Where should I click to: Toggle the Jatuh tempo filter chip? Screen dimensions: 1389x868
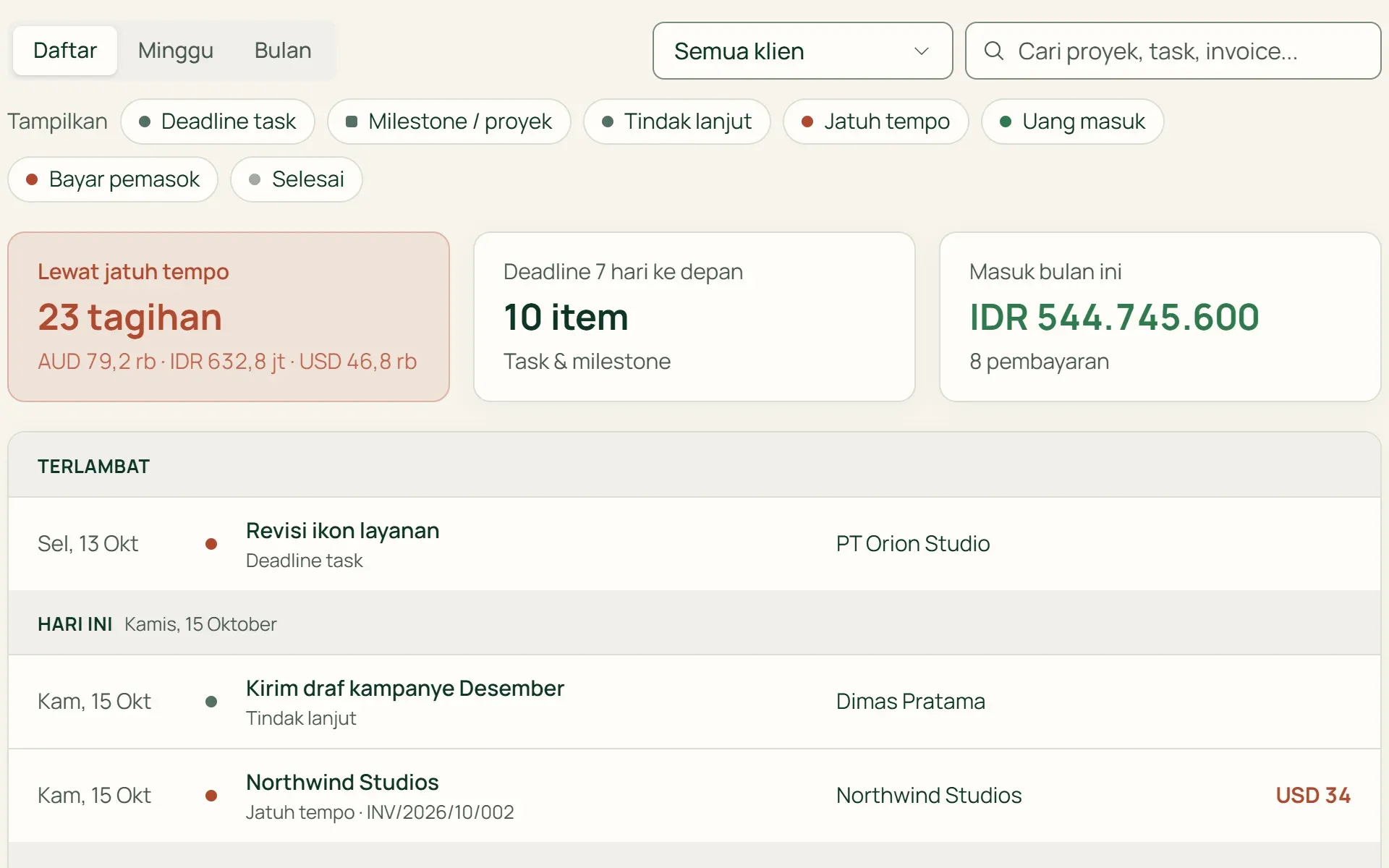(876, 122)
